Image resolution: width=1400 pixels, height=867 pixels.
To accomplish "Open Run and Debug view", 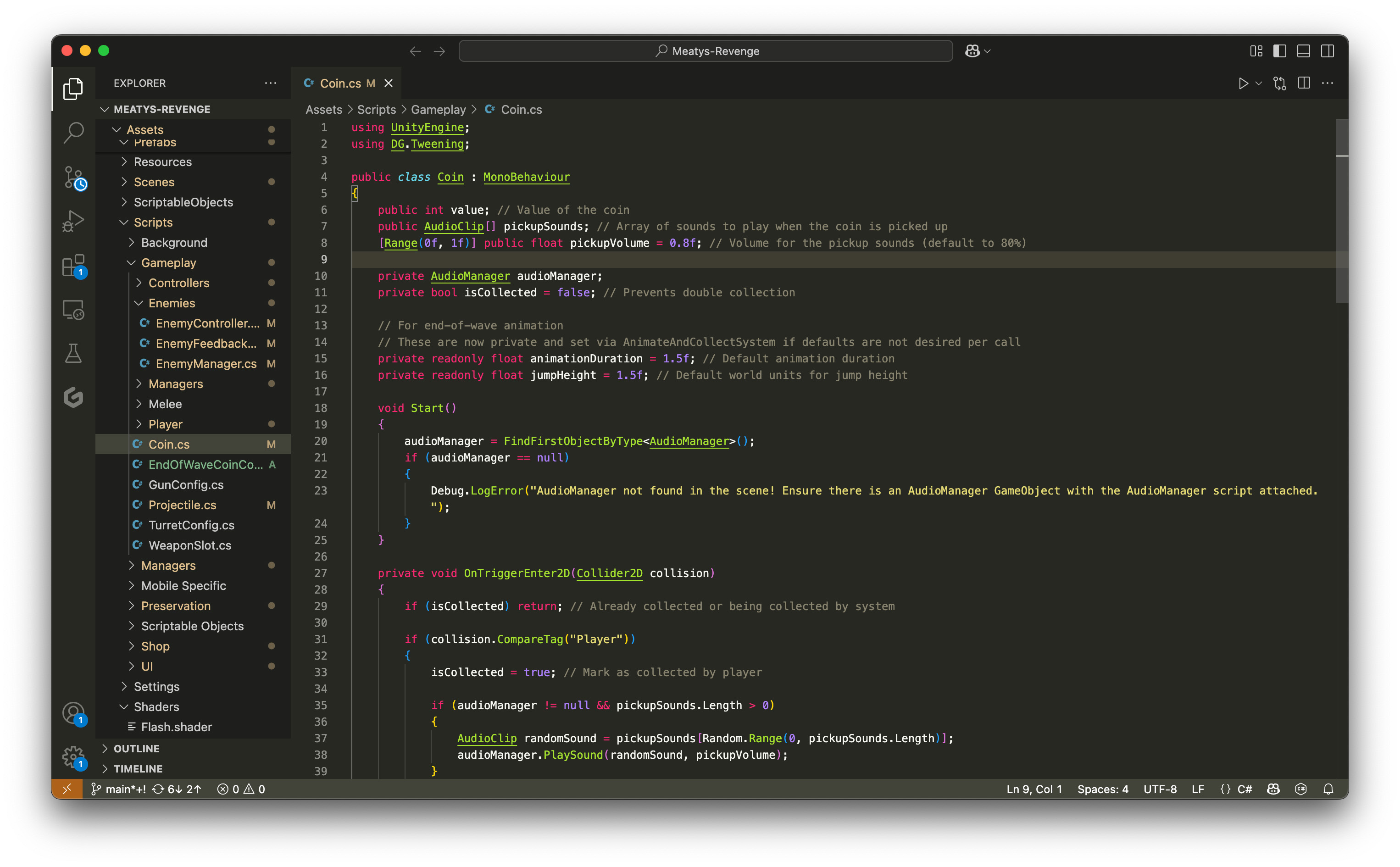I will tap(73, 221).
